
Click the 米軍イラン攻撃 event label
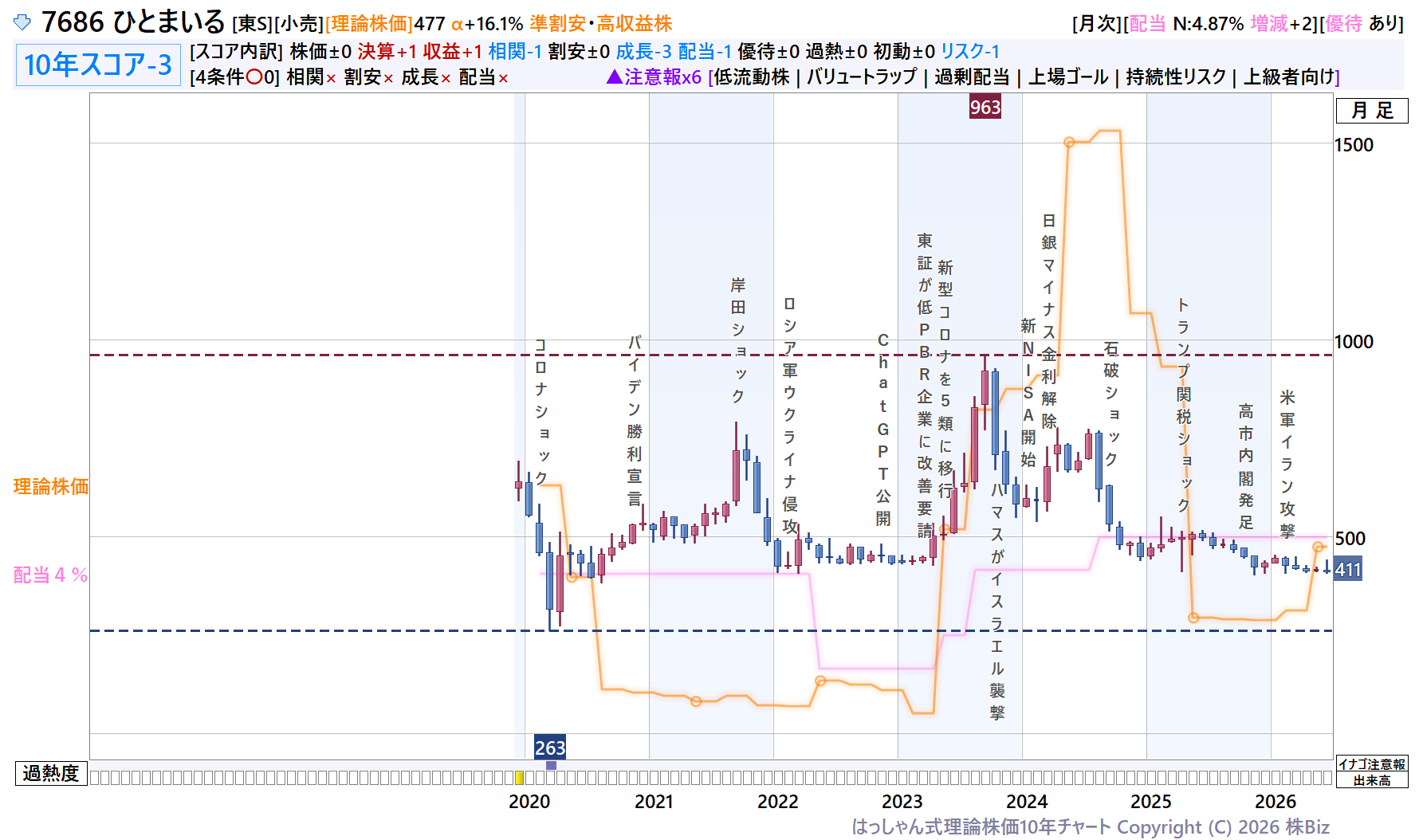click(1287, 464)
